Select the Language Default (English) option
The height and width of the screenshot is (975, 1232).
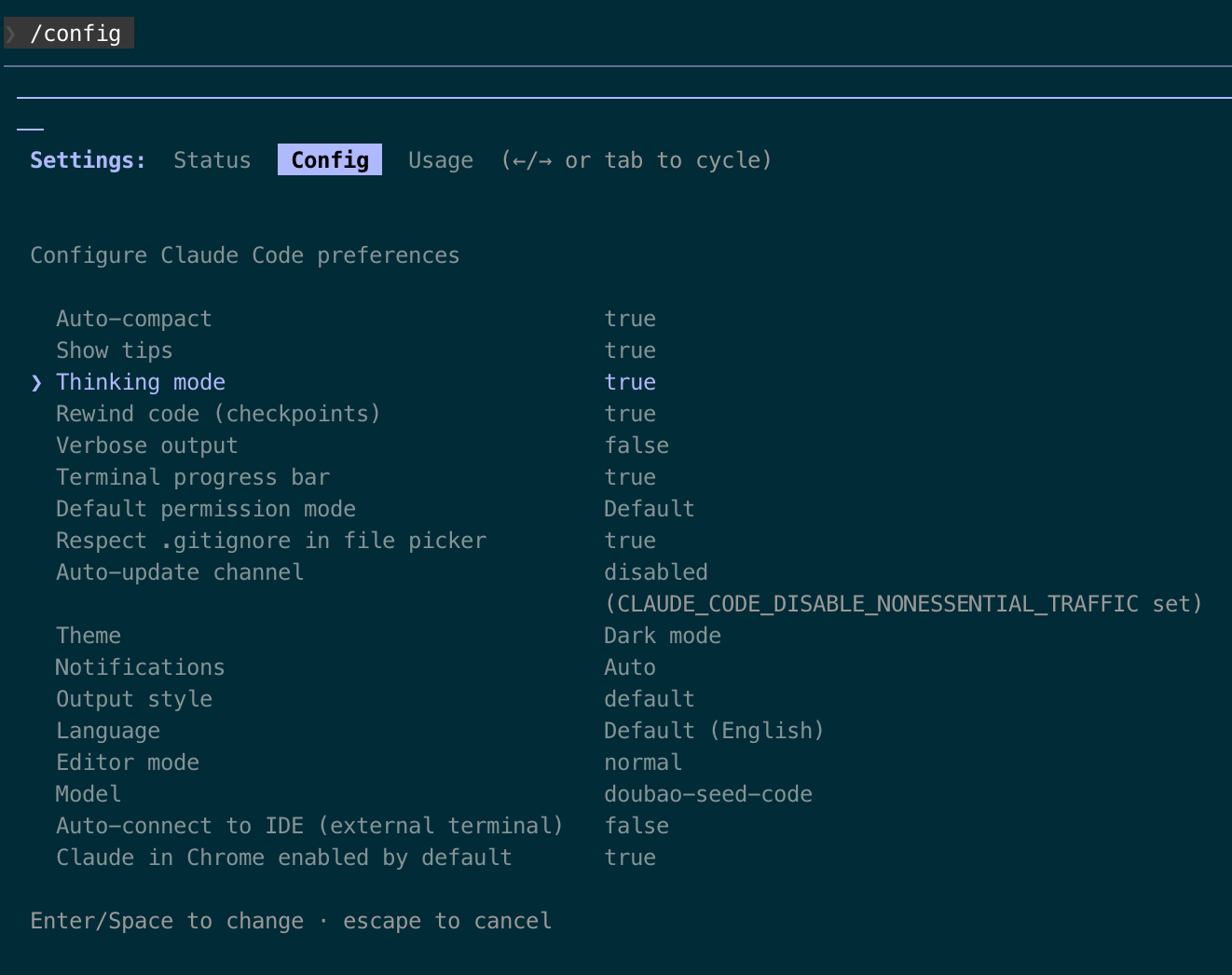[713, 731]
